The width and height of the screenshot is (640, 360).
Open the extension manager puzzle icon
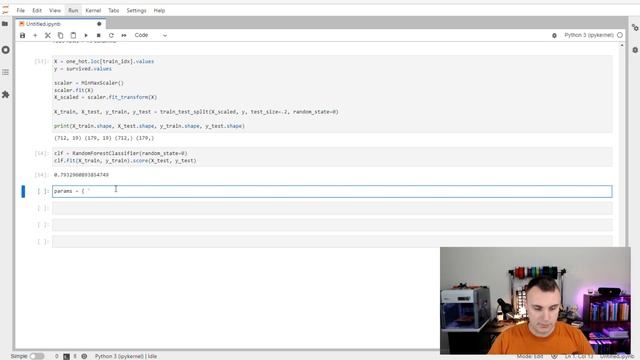[5, 95]
